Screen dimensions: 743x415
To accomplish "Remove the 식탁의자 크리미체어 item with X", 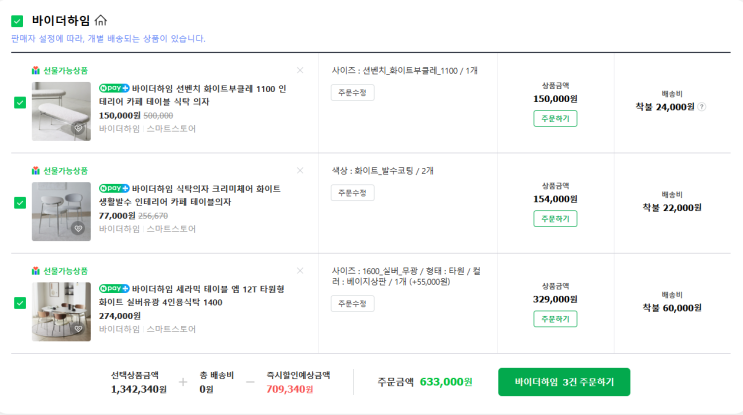I will tap(300, 171).
